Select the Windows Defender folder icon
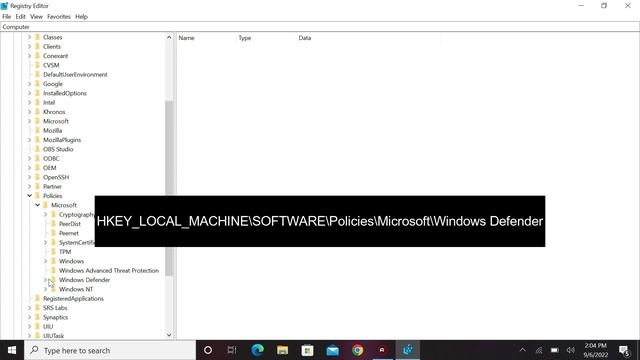The image size is (640, 360). pos(53,280)
